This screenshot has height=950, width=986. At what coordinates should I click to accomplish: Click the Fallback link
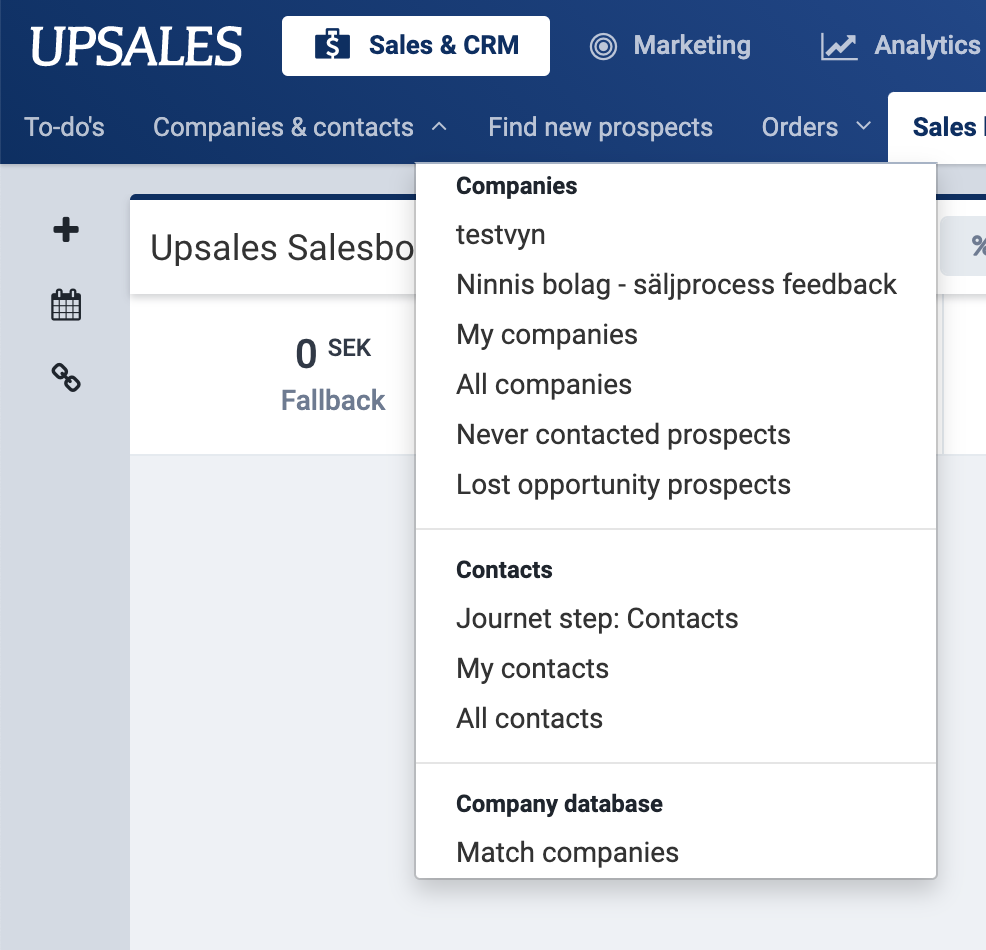[333, 400]
